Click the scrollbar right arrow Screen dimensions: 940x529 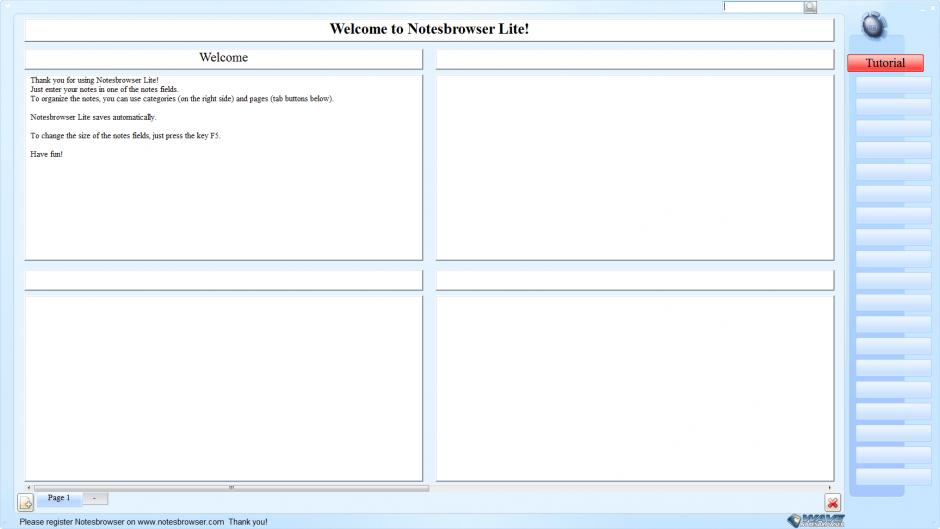coord(830,488)
